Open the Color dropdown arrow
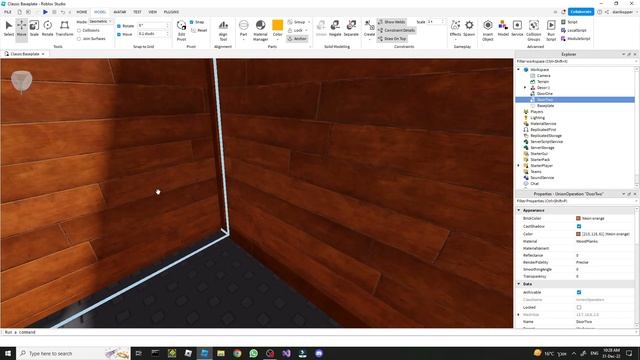This screenshot has height=360, width=640. pyautogui.click(x=278, y=39)
